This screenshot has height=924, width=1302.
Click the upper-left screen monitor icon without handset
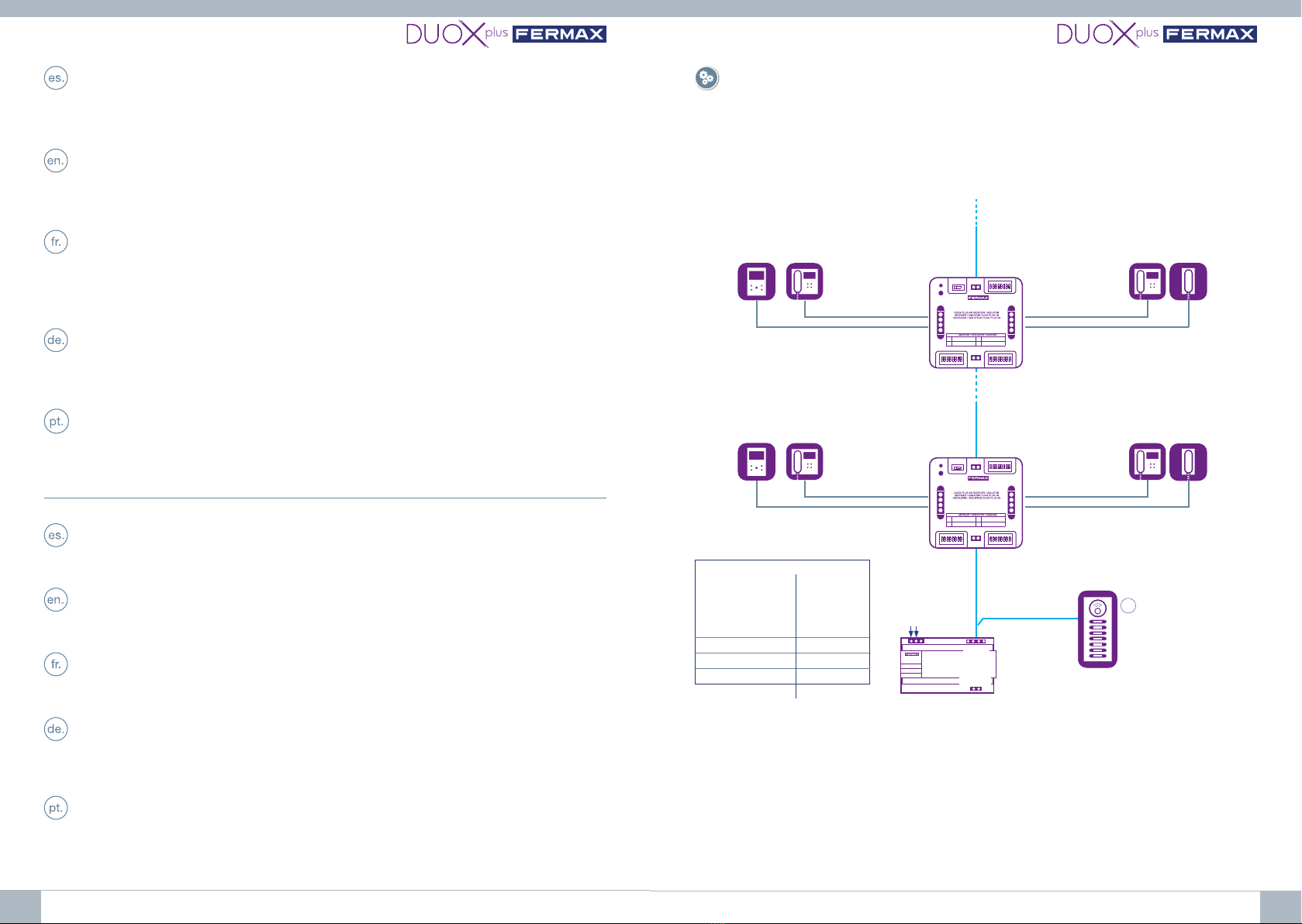point(756,281)
